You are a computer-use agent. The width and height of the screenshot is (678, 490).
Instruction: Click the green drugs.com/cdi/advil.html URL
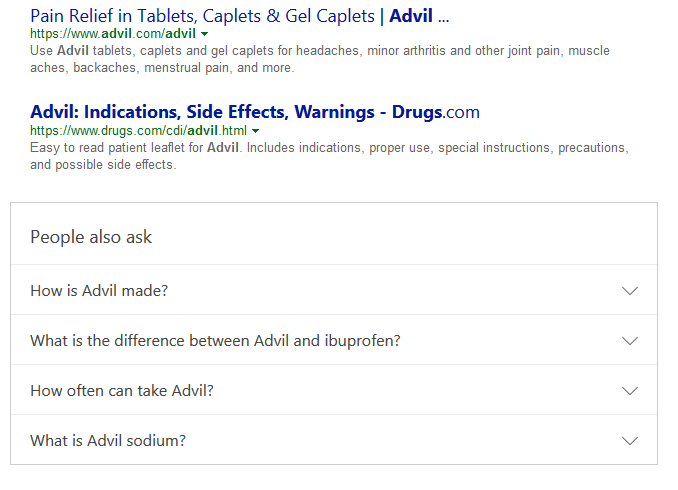pyautogui.click(x=138, y=130)
